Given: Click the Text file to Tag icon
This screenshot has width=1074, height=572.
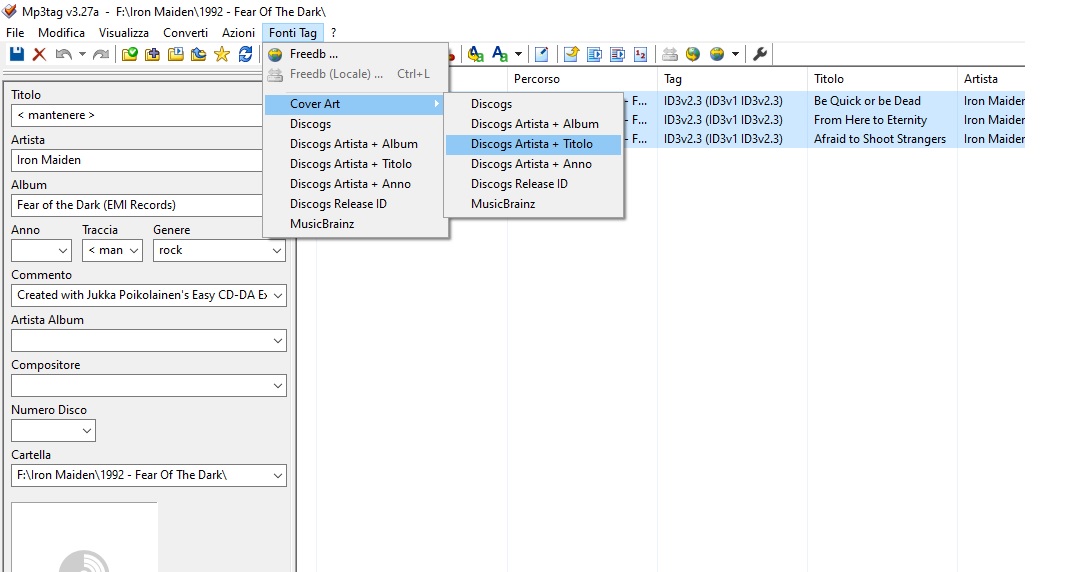Looking at the screenshot, I should (617, 54).
